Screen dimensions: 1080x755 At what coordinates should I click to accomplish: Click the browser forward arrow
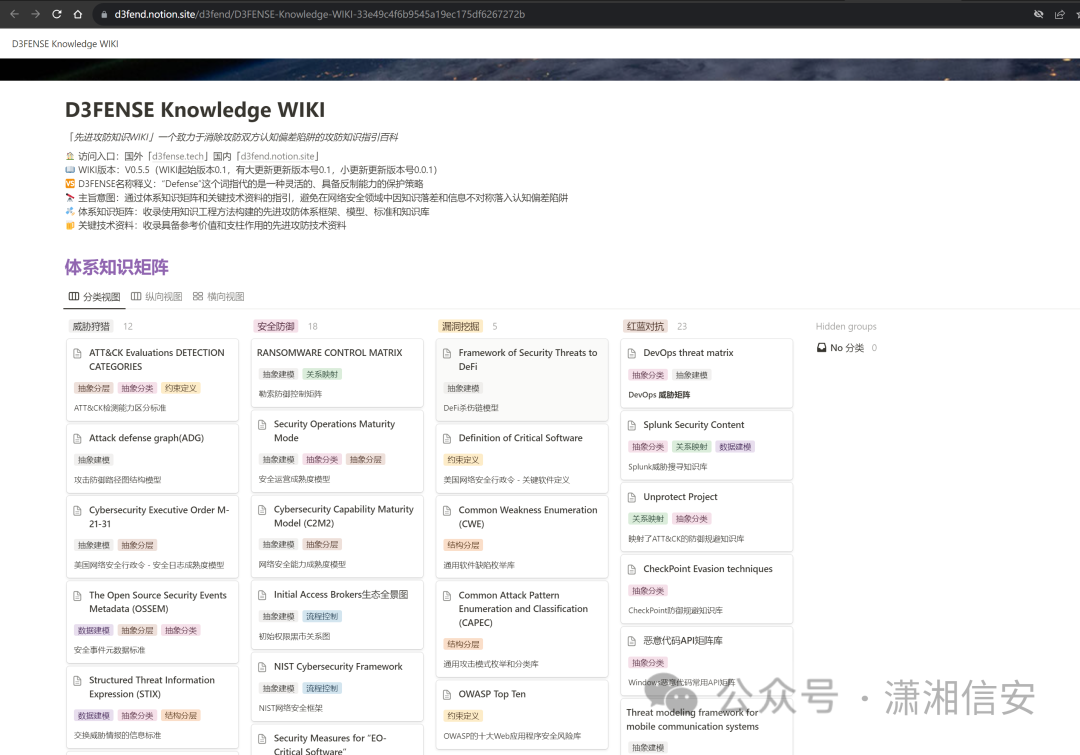(35, 14)
